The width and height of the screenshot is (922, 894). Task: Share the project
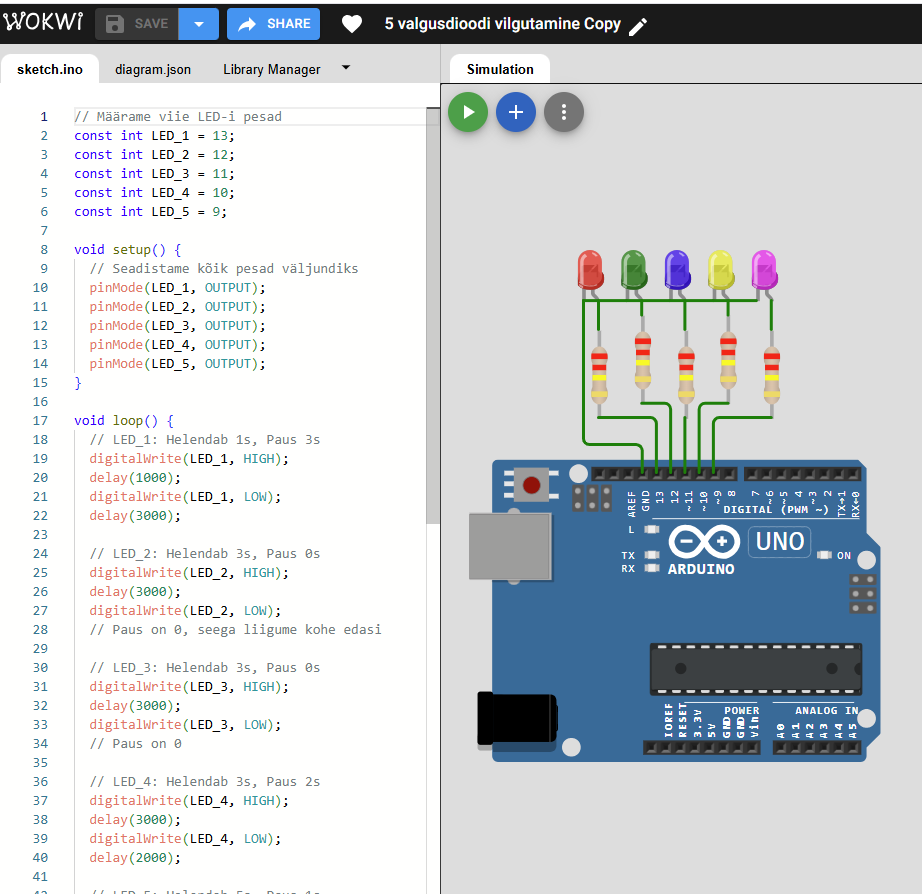273,24
